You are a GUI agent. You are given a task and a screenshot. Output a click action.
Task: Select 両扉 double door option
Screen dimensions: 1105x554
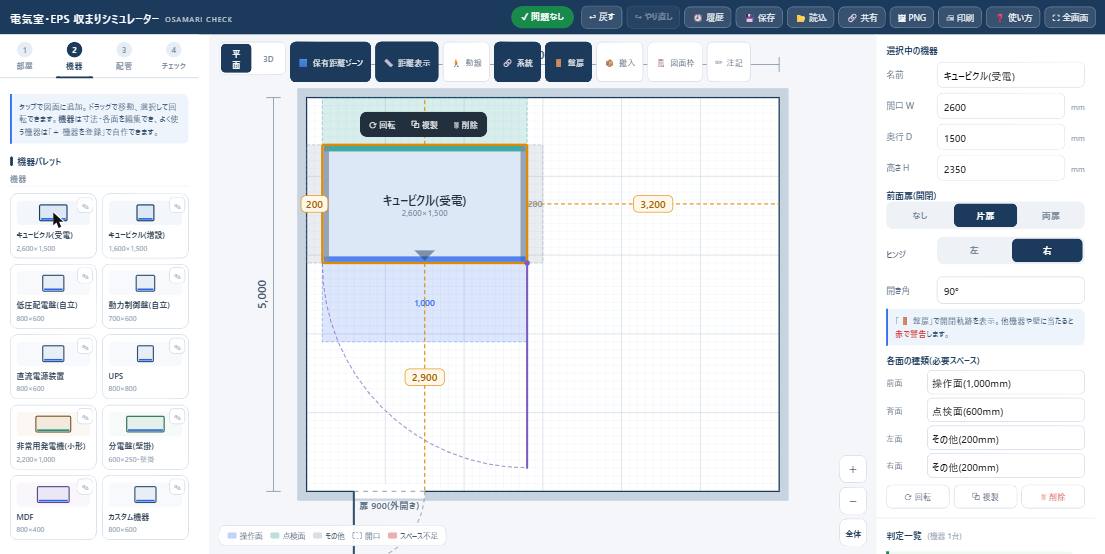pos(1050,216)
